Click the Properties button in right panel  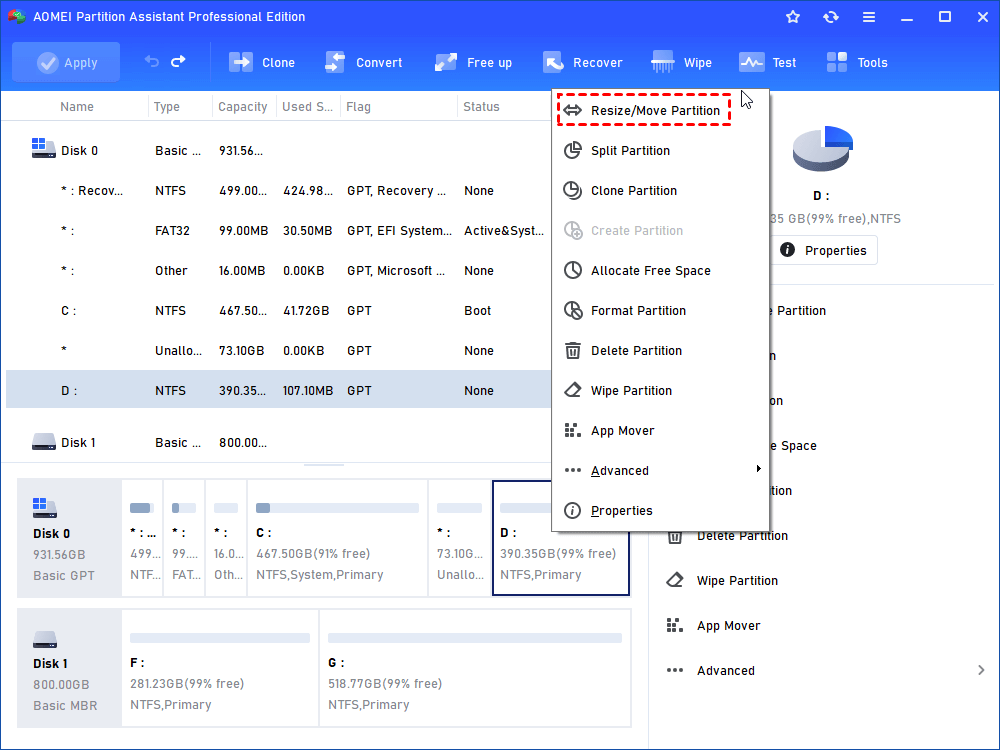pyautogui.click(x=823, y=250)
